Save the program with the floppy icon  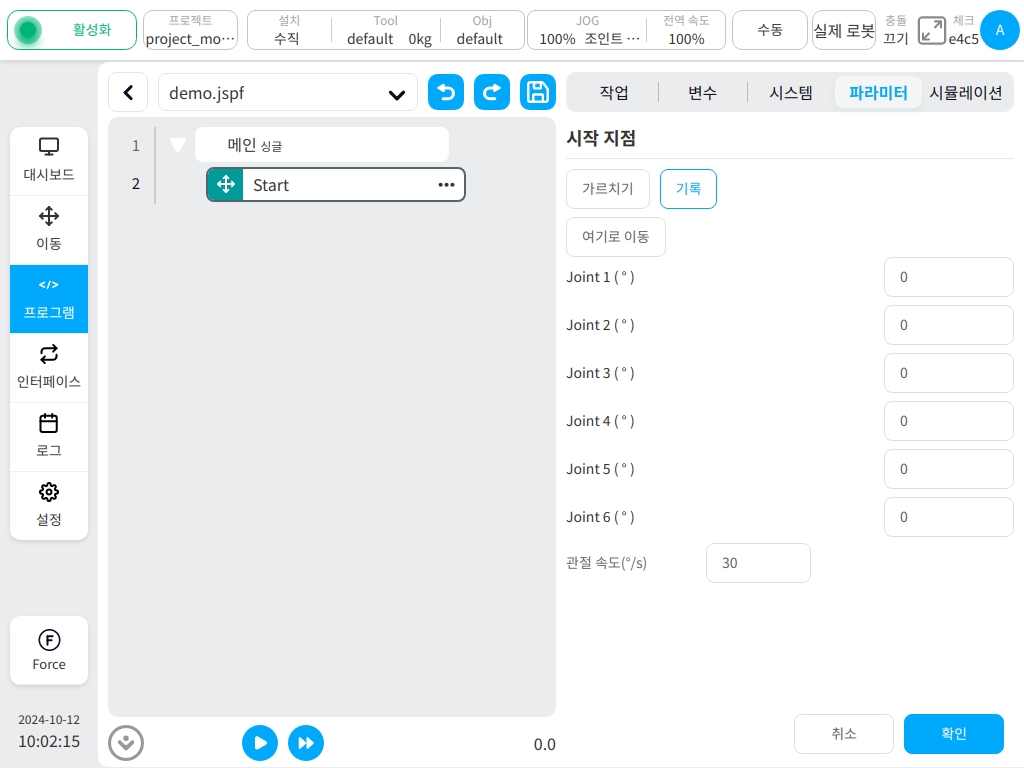(x=537, y=92)
